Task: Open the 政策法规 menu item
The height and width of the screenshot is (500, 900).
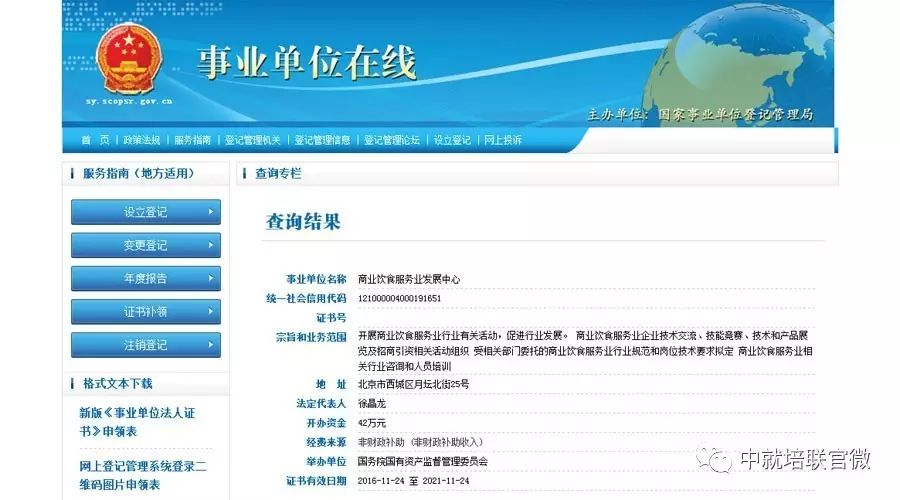Action: point(141,140)
